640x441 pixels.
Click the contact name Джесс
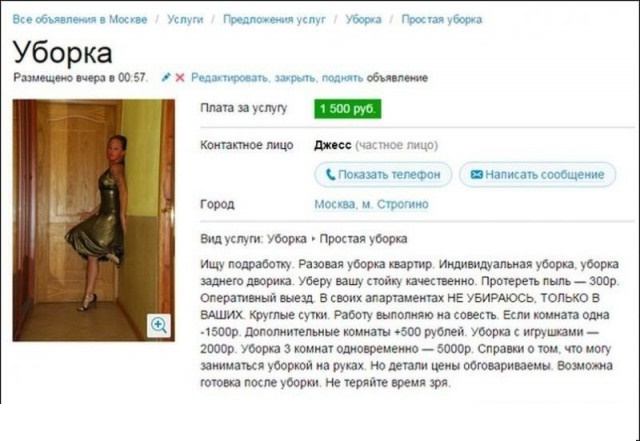(x=333, y=145)
